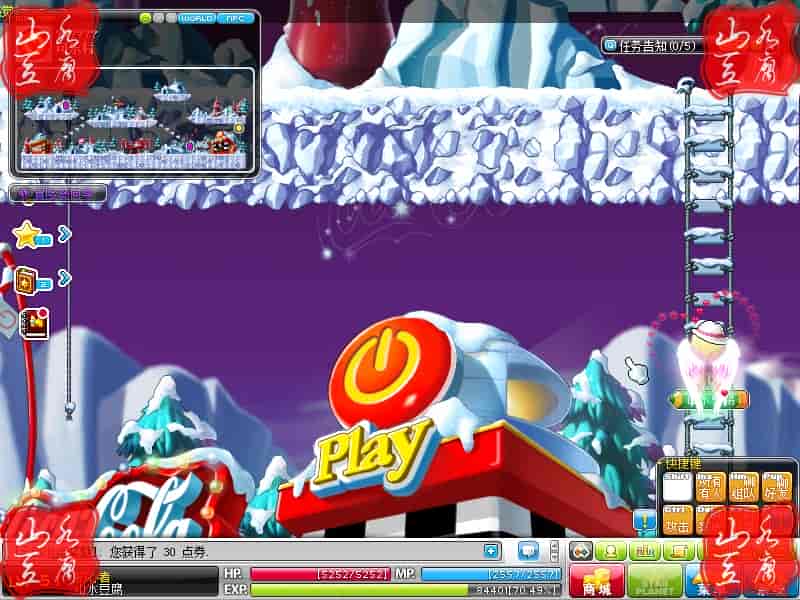Open the 商城 cash shop button
The image size is (800, 600).
point(597,581)
